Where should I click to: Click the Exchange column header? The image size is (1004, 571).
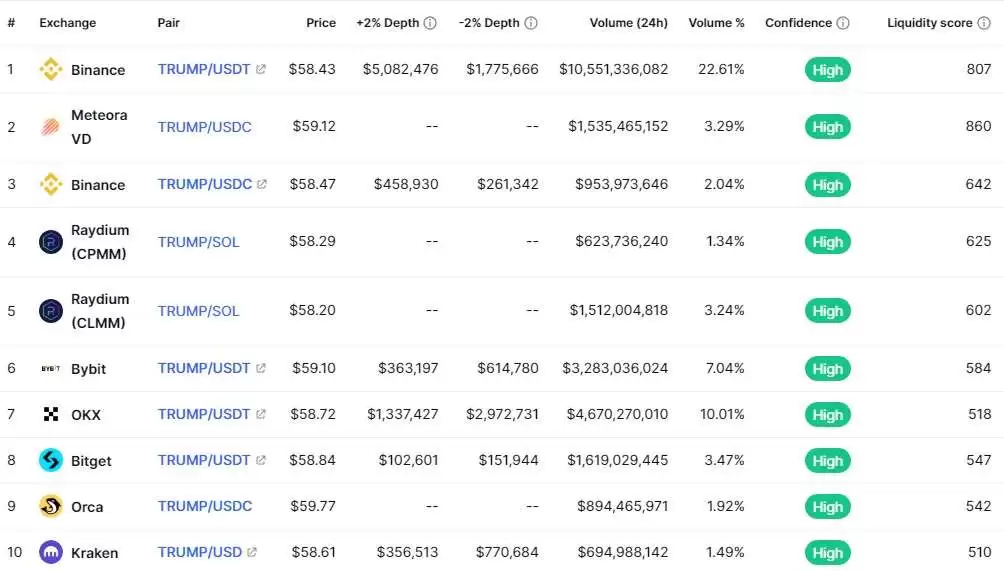[68, 23]
